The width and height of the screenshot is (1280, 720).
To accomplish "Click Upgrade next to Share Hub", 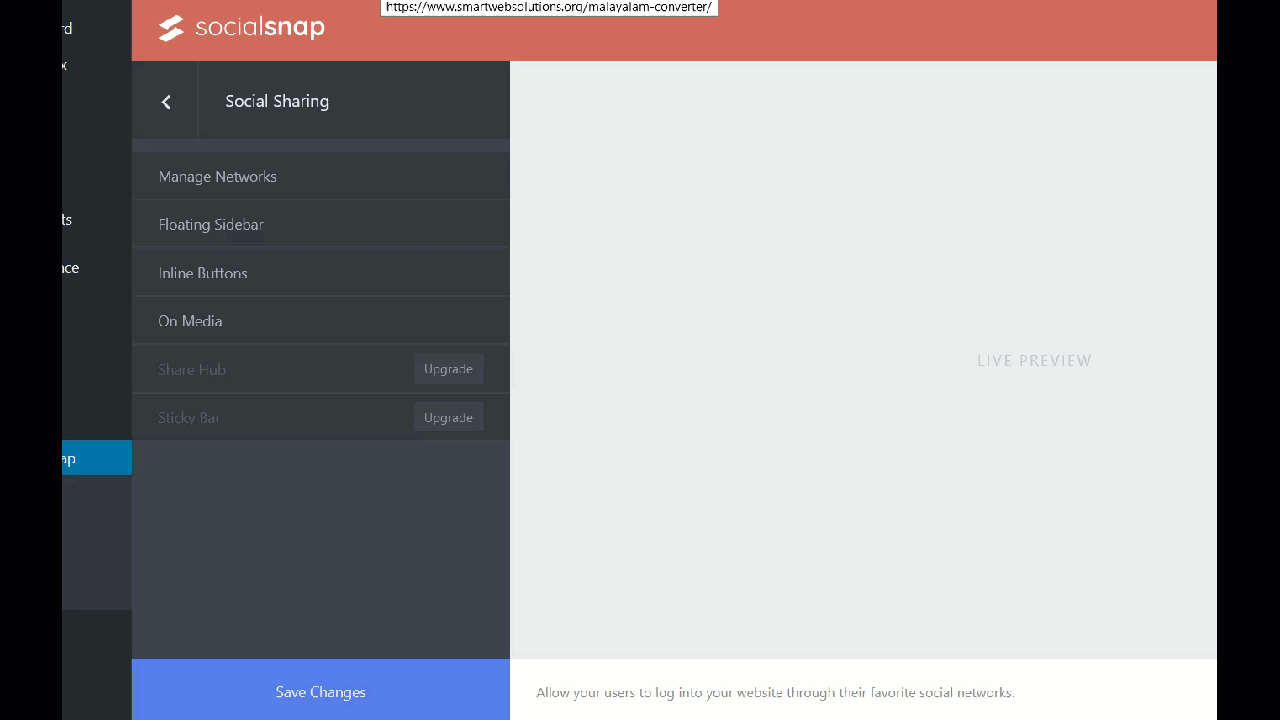I will pyautogui.click(x=448, y=369).
